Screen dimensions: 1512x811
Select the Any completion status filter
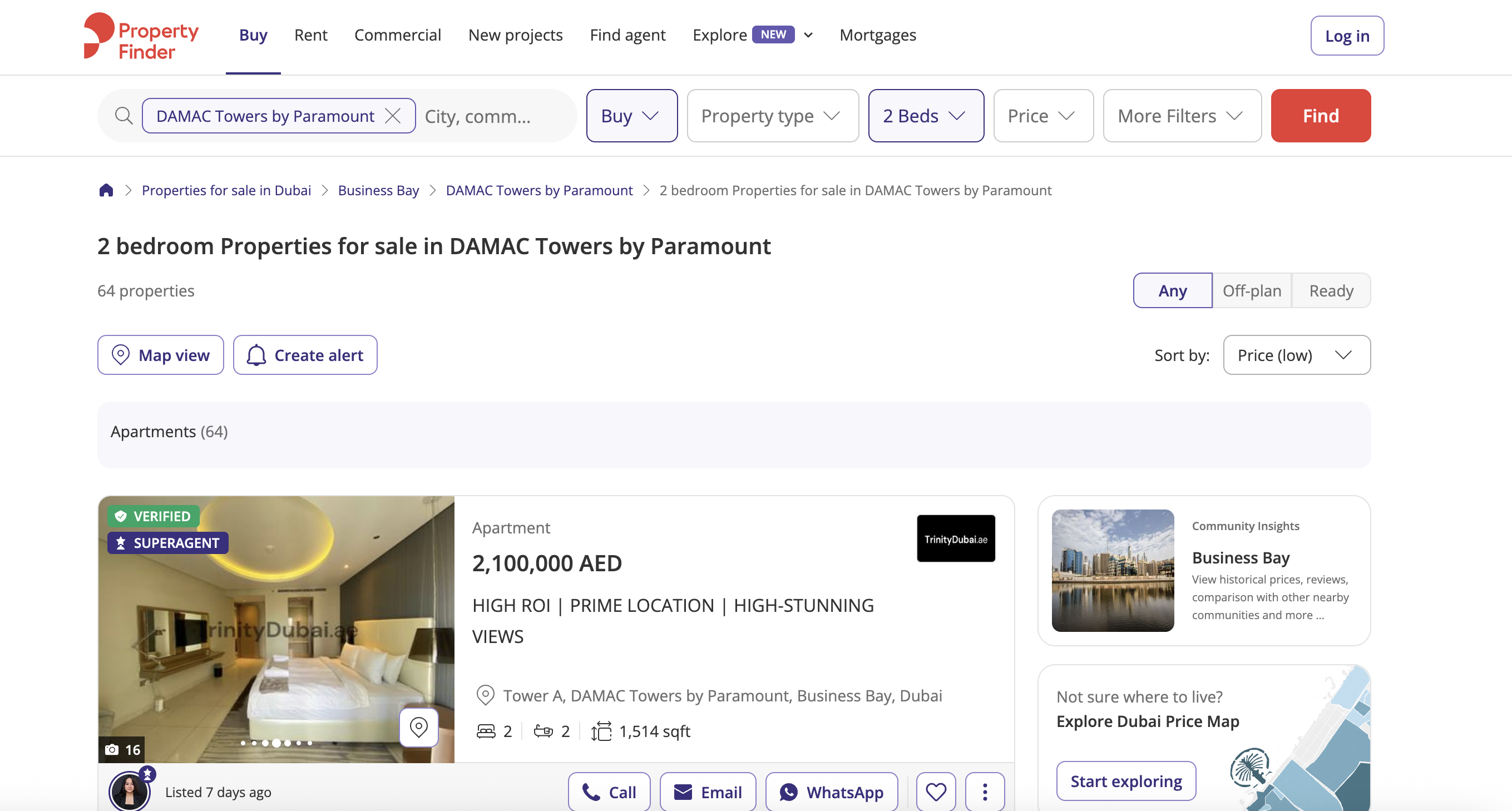(1172, 290)
